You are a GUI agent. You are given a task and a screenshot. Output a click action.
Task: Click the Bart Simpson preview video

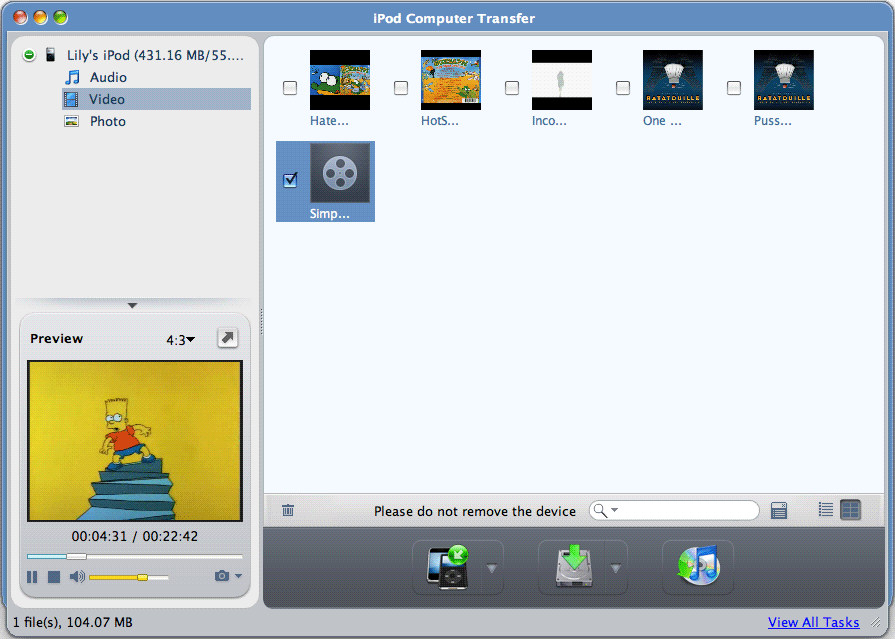click(135, 441)
